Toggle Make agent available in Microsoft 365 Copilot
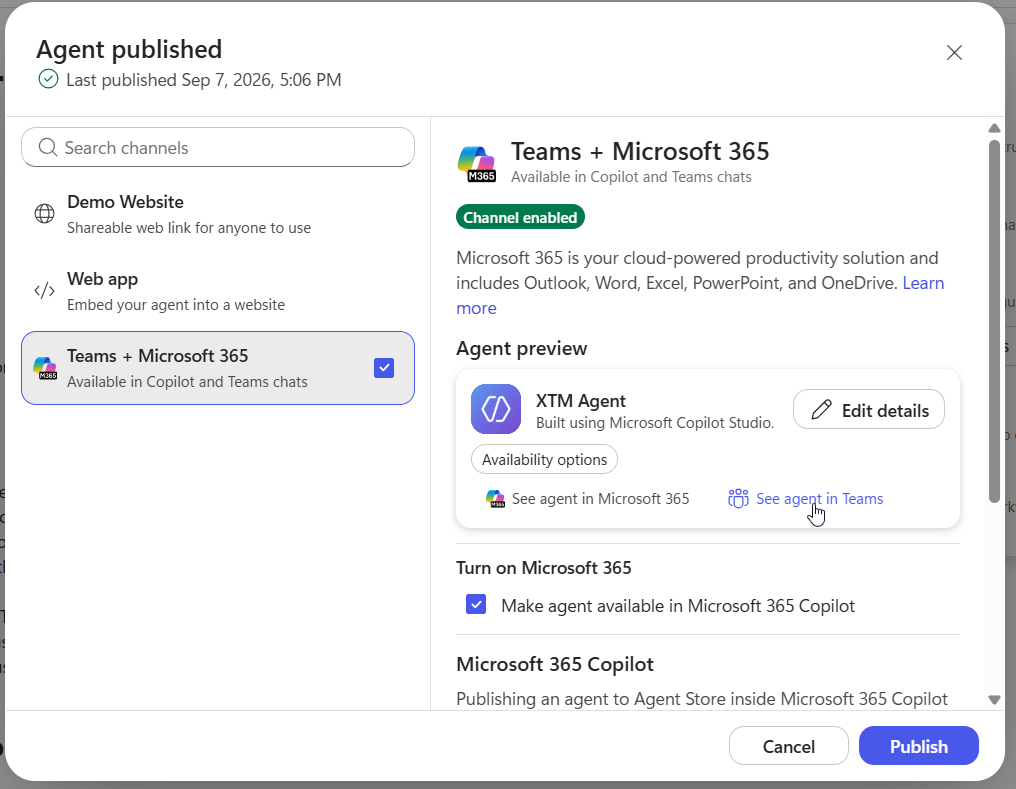1016x789 pixels. coord(476,604)
